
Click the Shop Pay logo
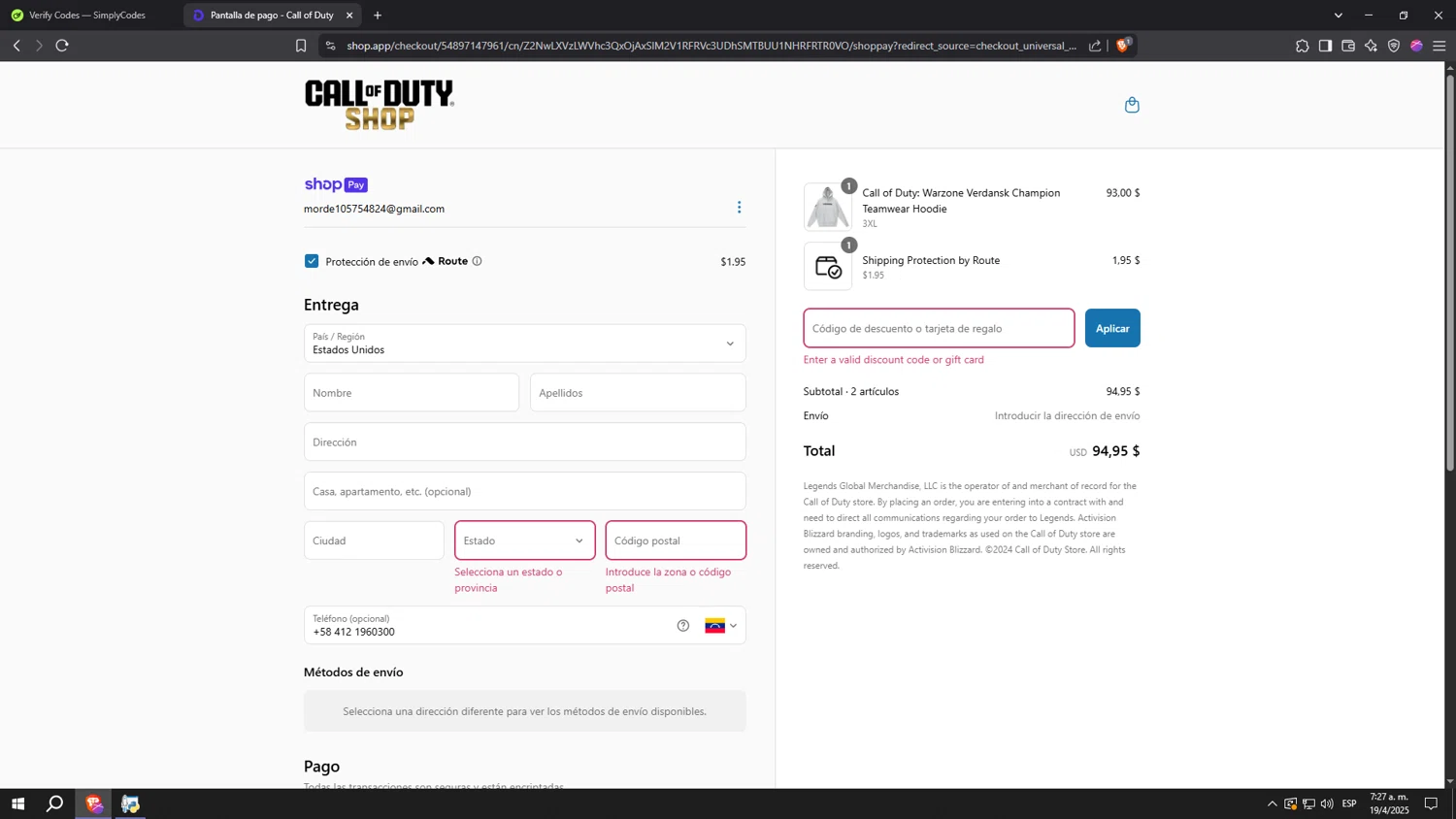click(336, 184)
